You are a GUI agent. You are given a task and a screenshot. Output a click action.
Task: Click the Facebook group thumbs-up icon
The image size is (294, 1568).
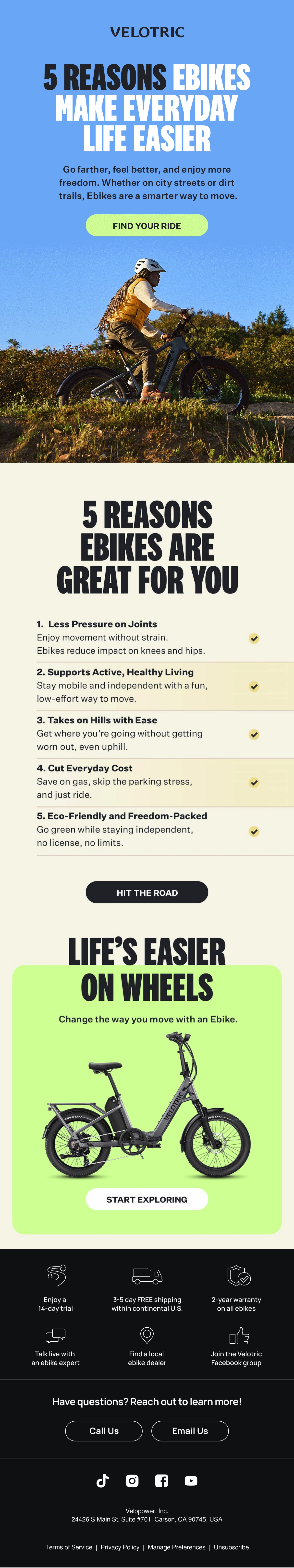click(239, 1335)
